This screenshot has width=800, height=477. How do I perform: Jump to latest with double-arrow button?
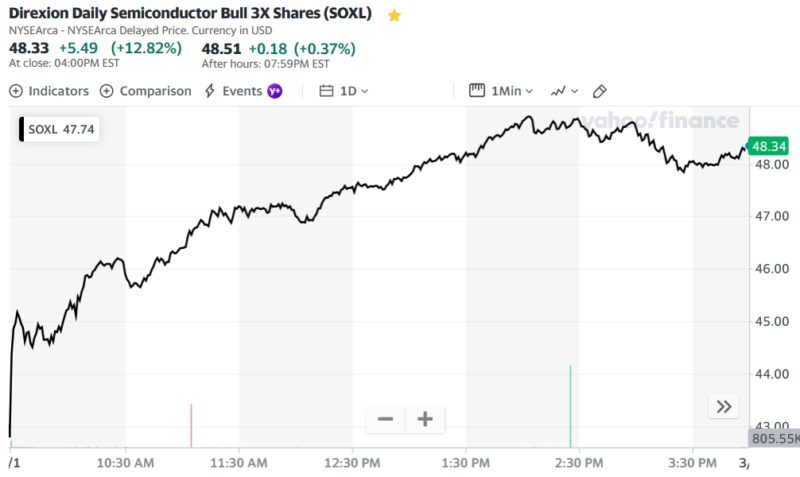724,406
